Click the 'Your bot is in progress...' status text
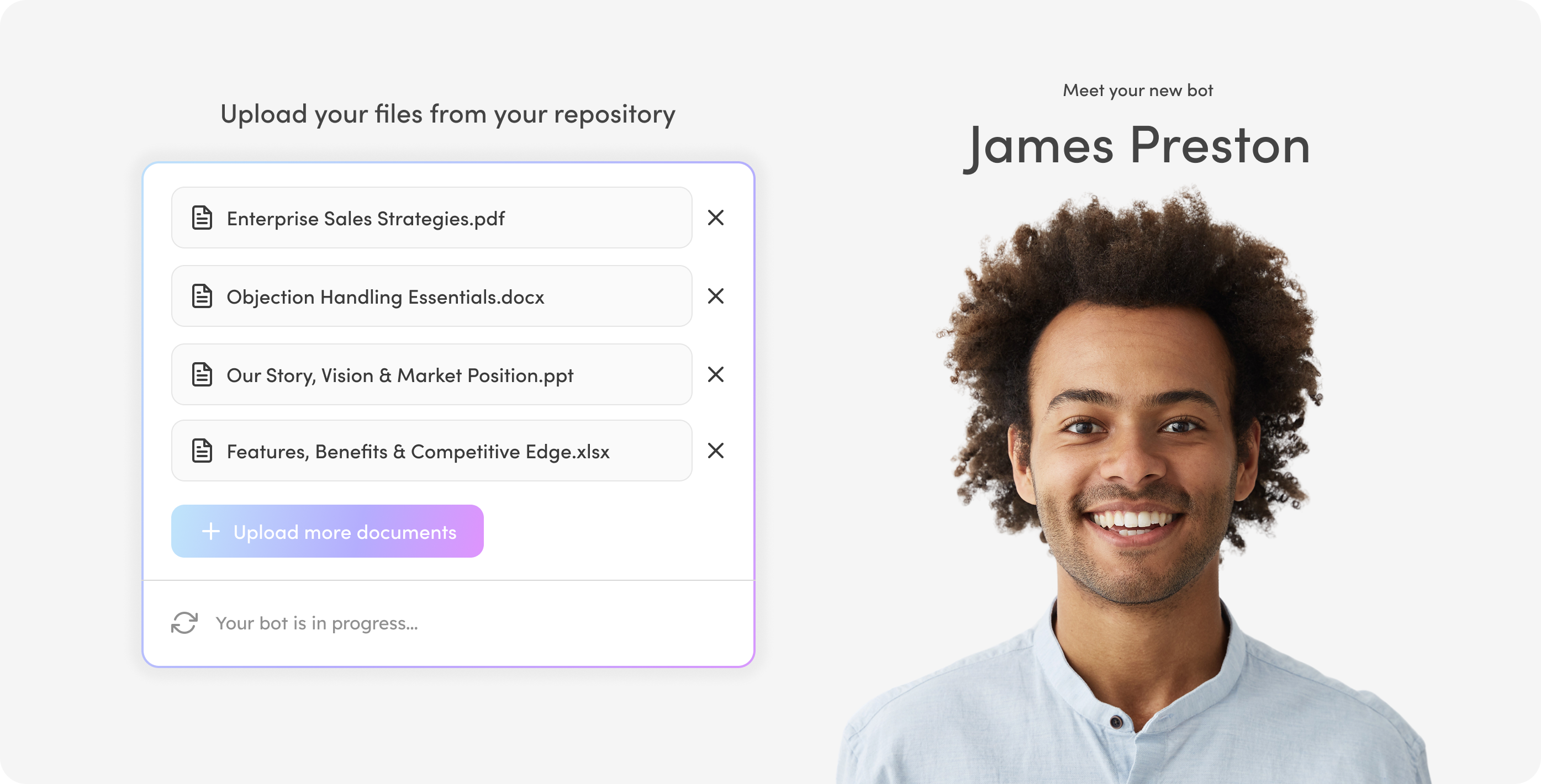The image size is (1541, 784). pyautogui.click(x=317, y=623)
